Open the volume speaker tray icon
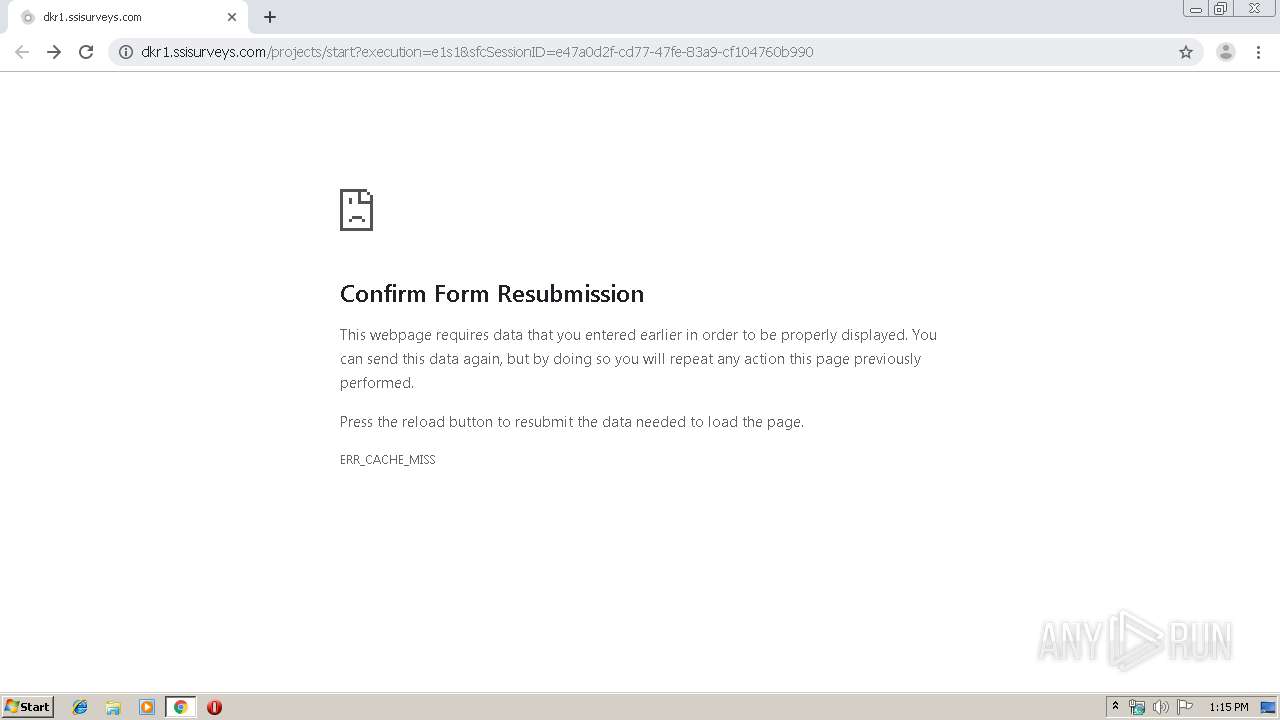Viewport: 1280px width, 720px height. 1160,707
